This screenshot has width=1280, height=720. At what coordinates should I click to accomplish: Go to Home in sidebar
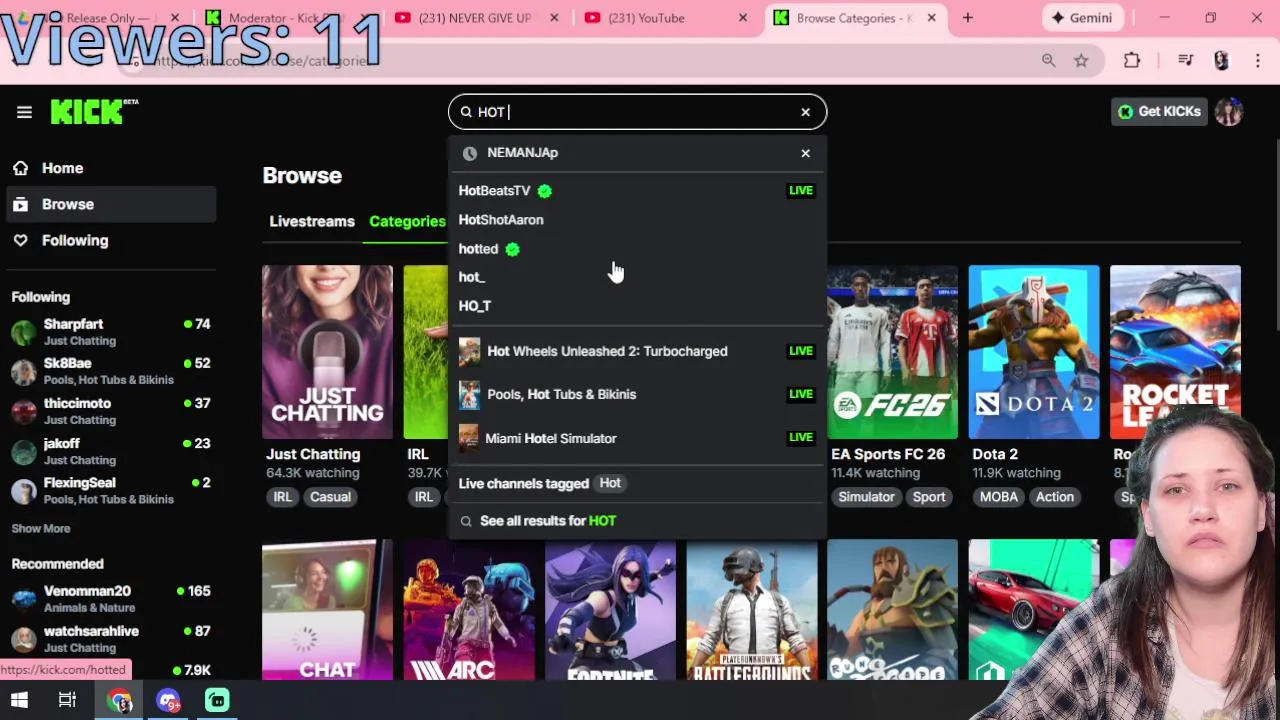point(110,168)
